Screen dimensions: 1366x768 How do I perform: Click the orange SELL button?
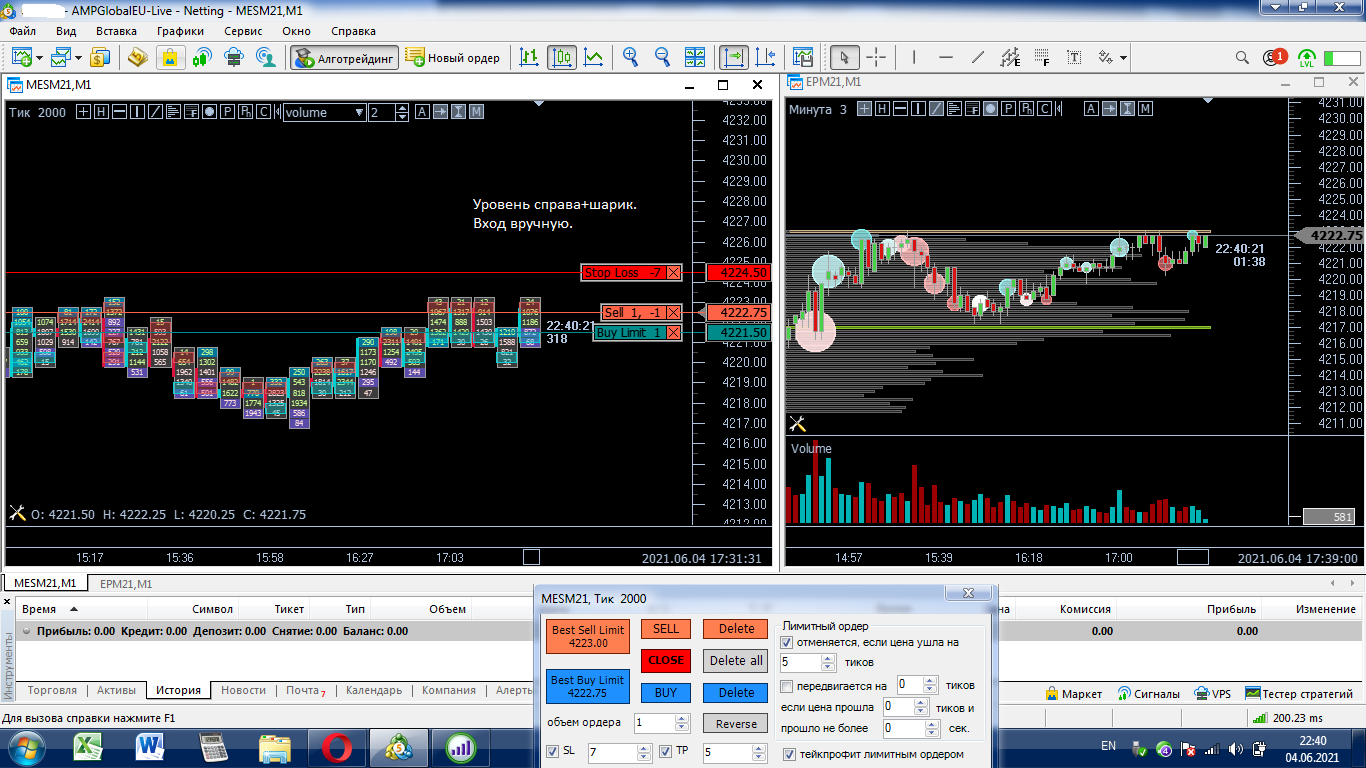666,629
